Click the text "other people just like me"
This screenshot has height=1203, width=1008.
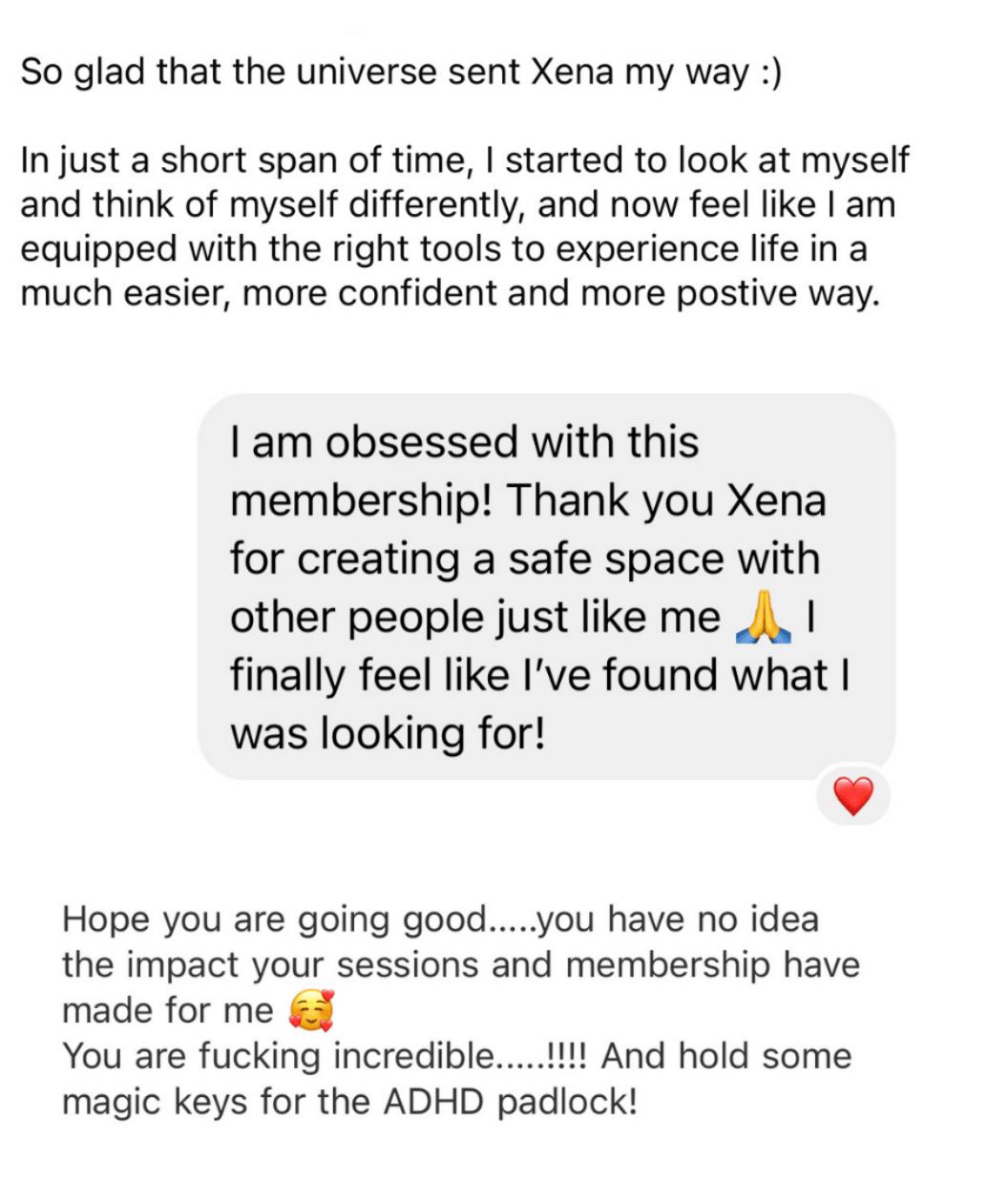pyautogui.click(x=474, y=618)
